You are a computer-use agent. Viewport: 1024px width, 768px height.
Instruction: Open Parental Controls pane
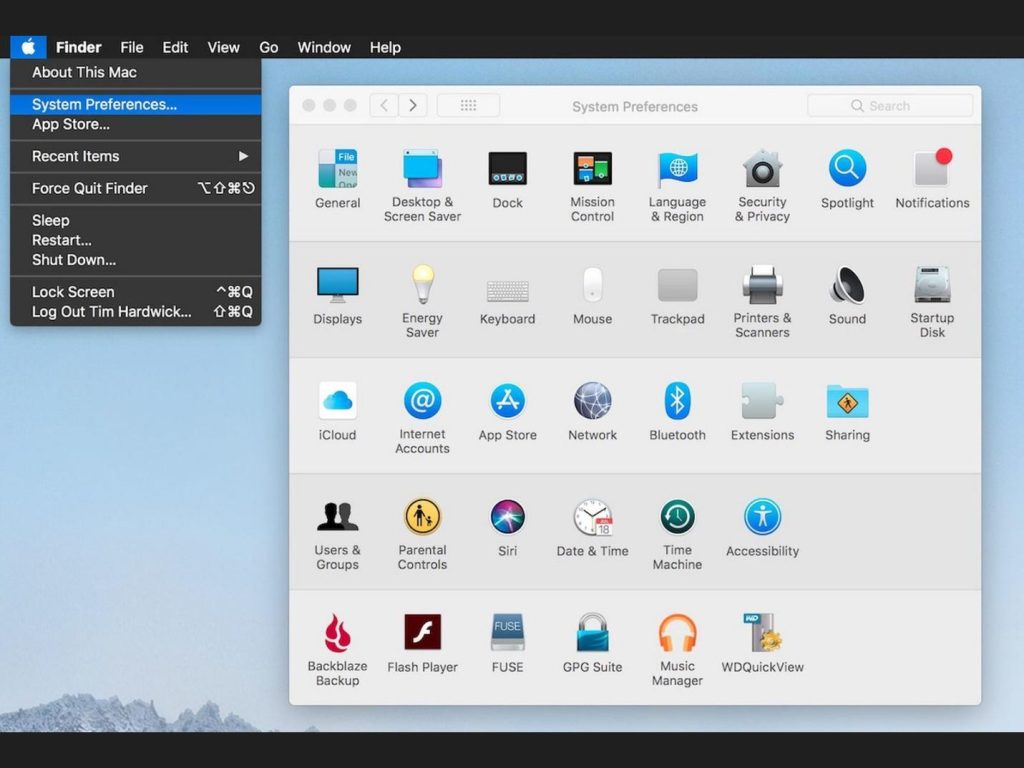[x=423, y=517]
